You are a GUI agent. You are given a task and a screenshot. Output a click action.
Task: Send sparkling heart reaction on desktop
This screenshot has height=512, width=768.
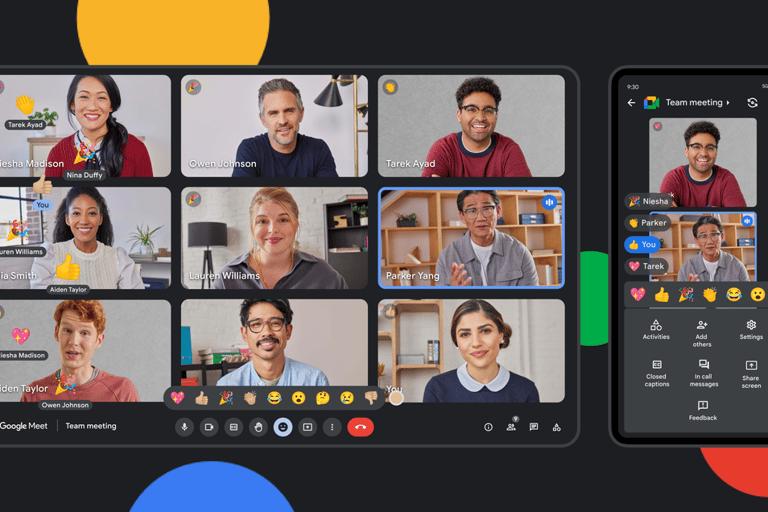(177, 398)
